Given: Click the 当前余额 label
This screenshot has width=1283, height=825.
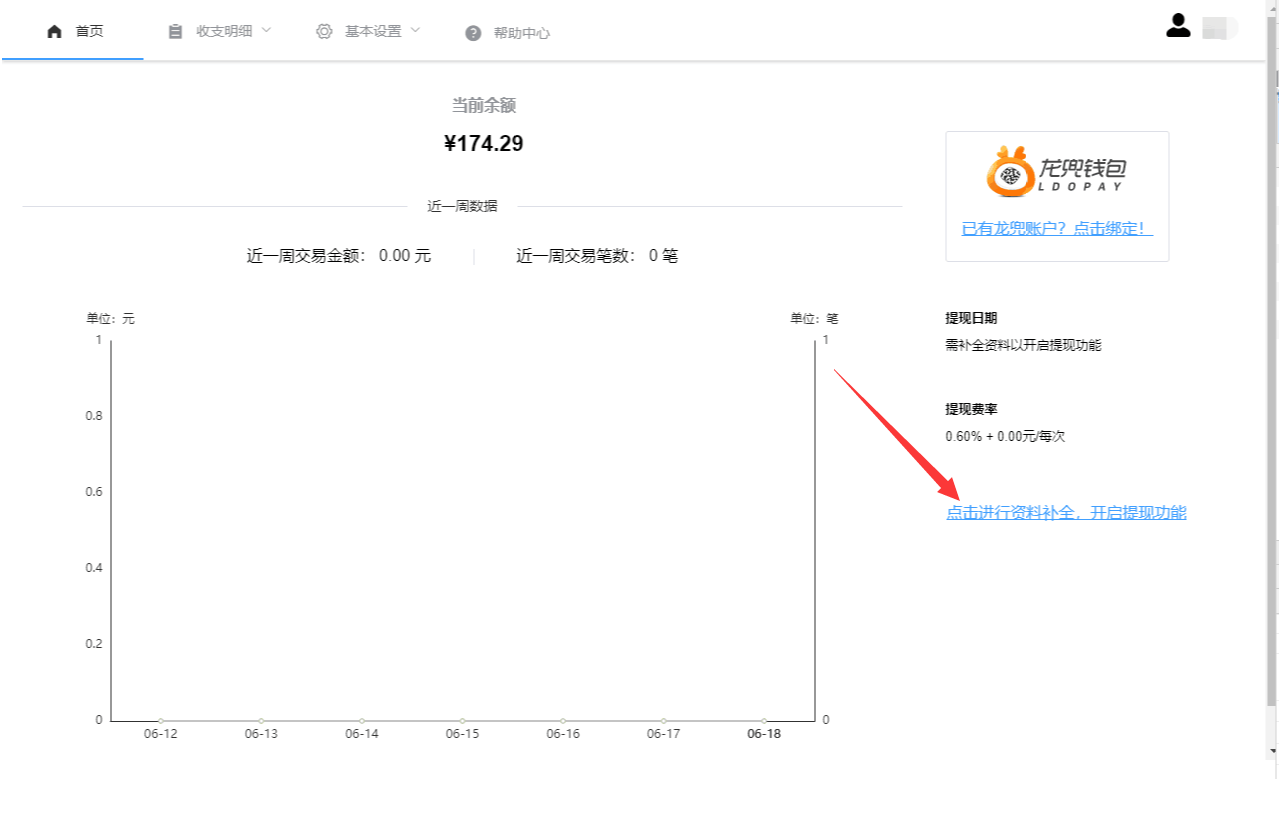Looking at the screenshot, I should (484, 105).
